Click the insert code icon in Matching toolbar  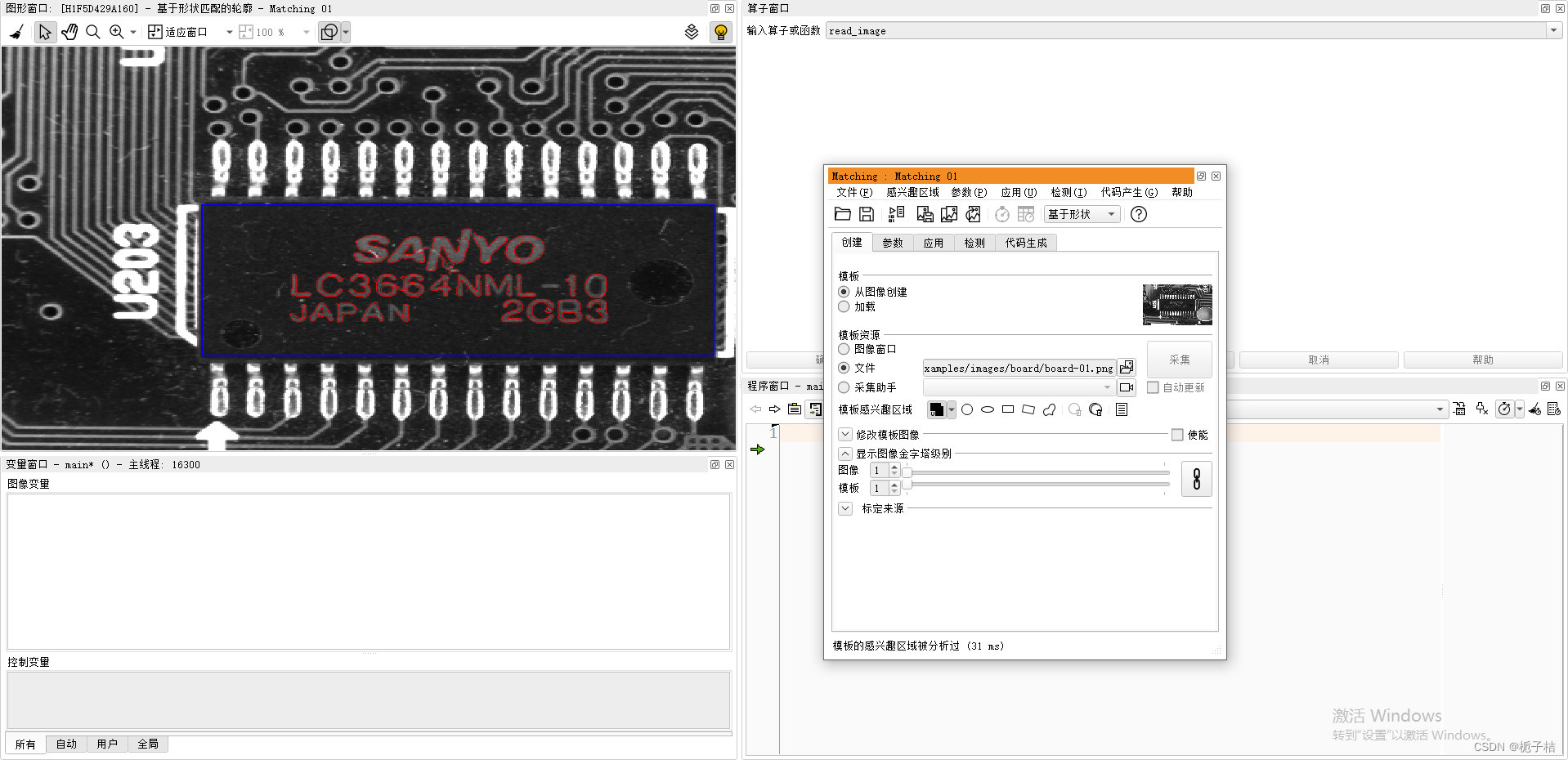point(897,214)
